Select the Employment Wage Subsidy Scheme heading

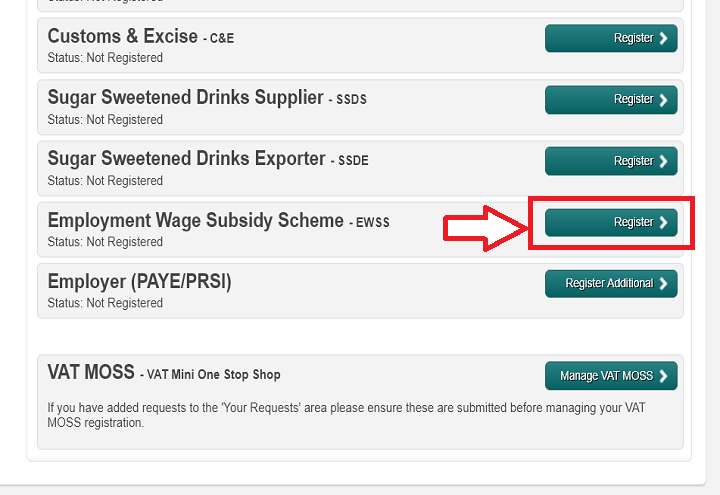pyautogui.click(x=196, y=220)
